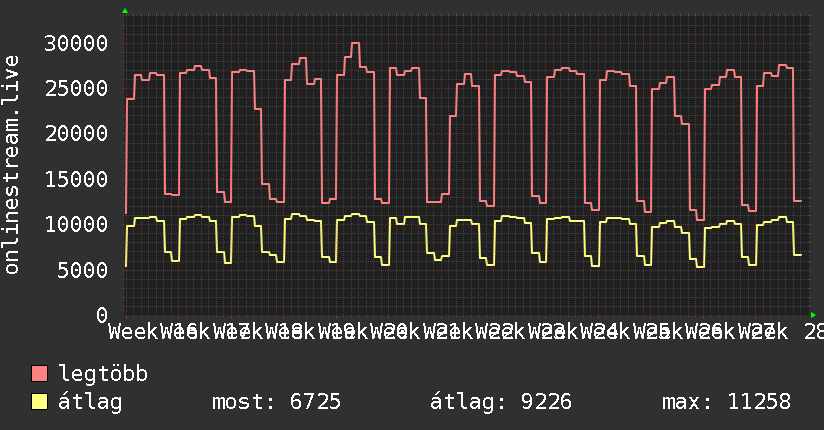Click the 5000 y-axis label
The image size is (824, 430).
click(x=83, y=270)
